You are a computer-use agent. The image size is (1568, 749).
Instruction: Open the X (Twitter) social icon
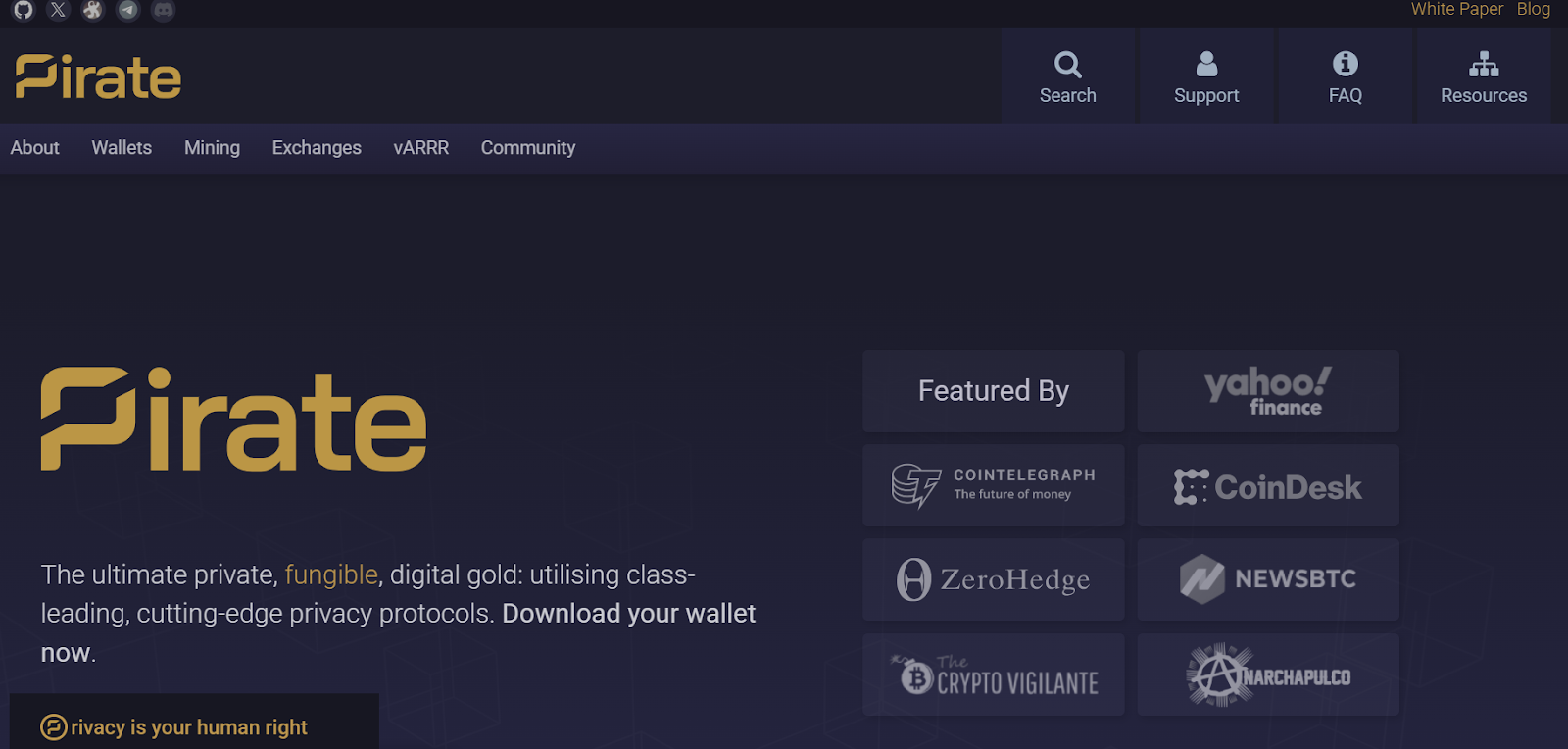coord(59,10)
